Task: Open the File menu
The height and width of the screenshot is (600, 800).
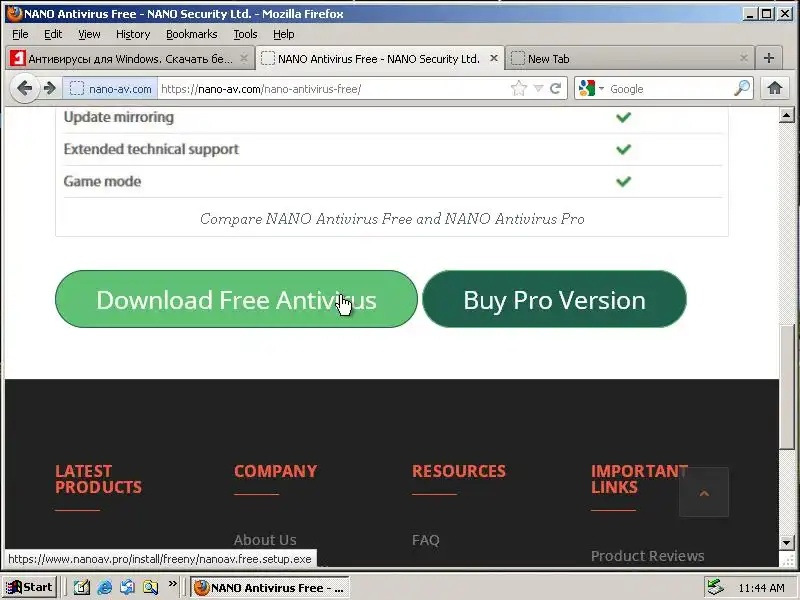Action: pos(20,34)
